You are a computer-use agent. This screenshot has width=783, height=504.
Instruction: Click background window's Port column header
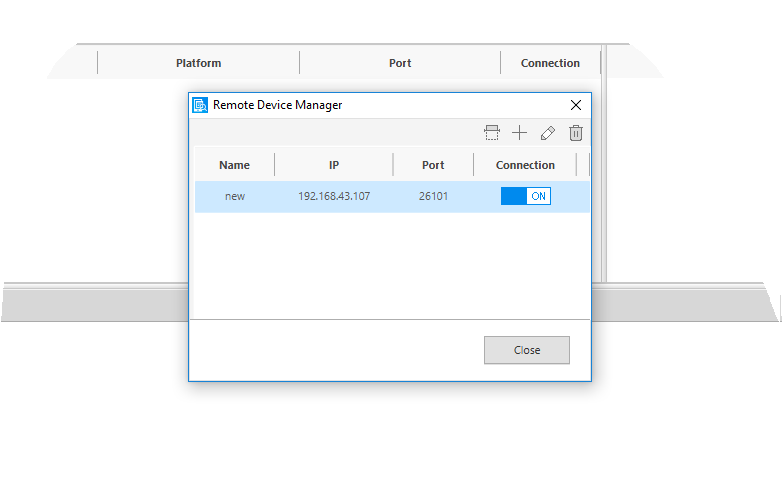point(400,63)
